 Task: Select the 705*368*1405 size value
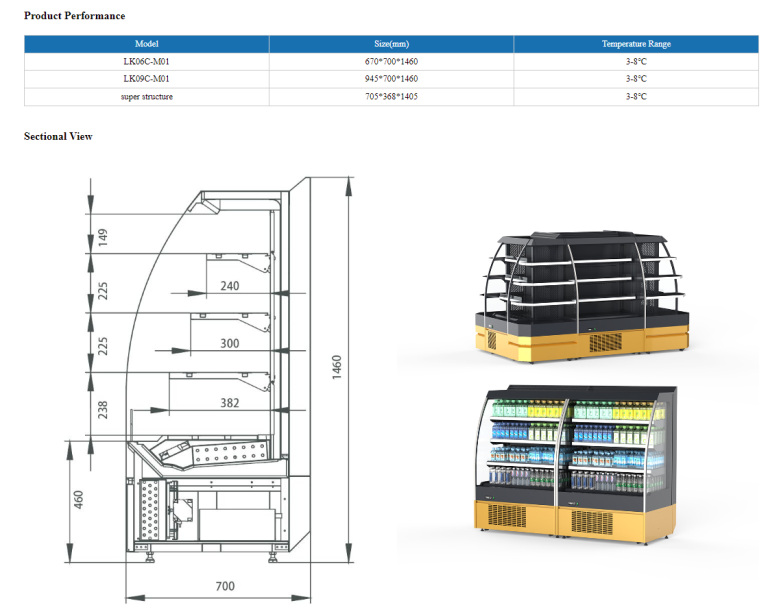pos(392,96)
